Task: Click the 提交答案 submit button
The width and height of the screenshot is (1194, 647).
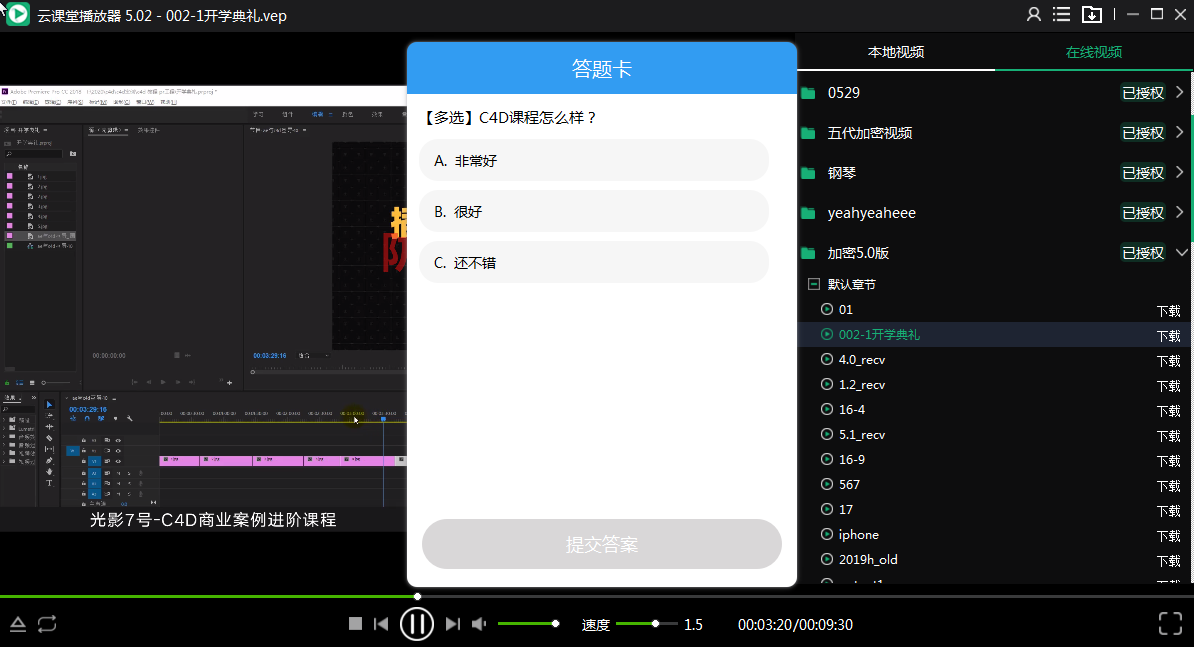Action: click(601, 544)
